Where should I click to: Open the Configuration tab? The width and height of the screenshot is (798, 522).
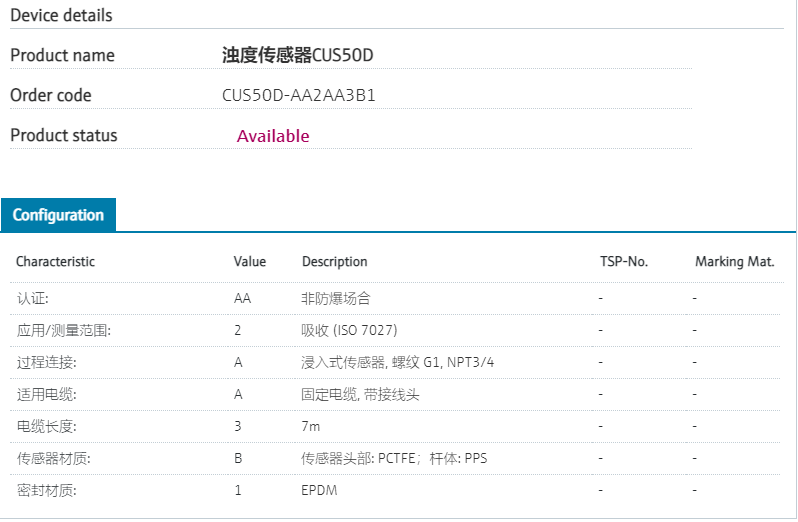point(58,215)
